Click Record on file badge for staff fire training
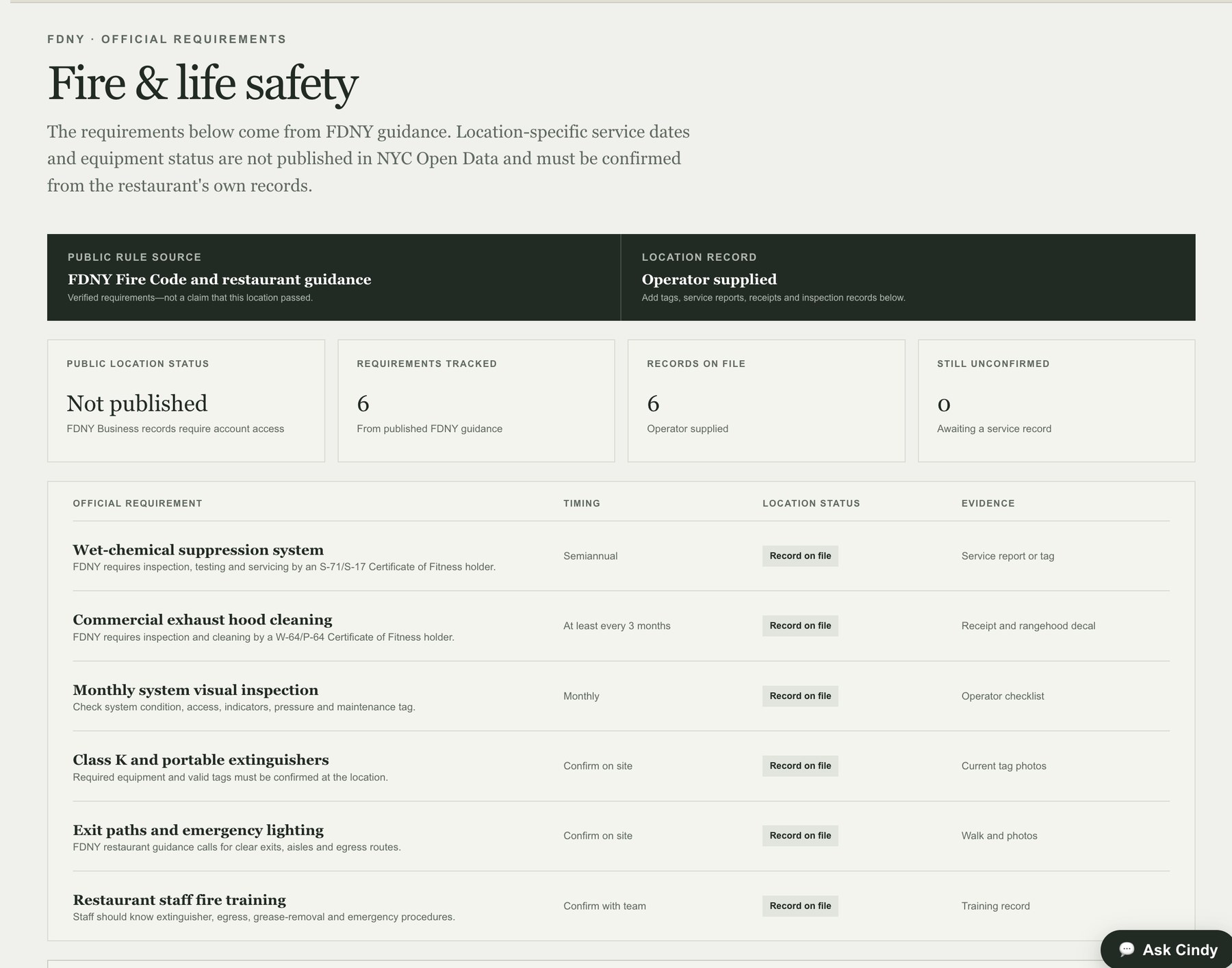1232x968 pixels. click(x=800, y=906)
